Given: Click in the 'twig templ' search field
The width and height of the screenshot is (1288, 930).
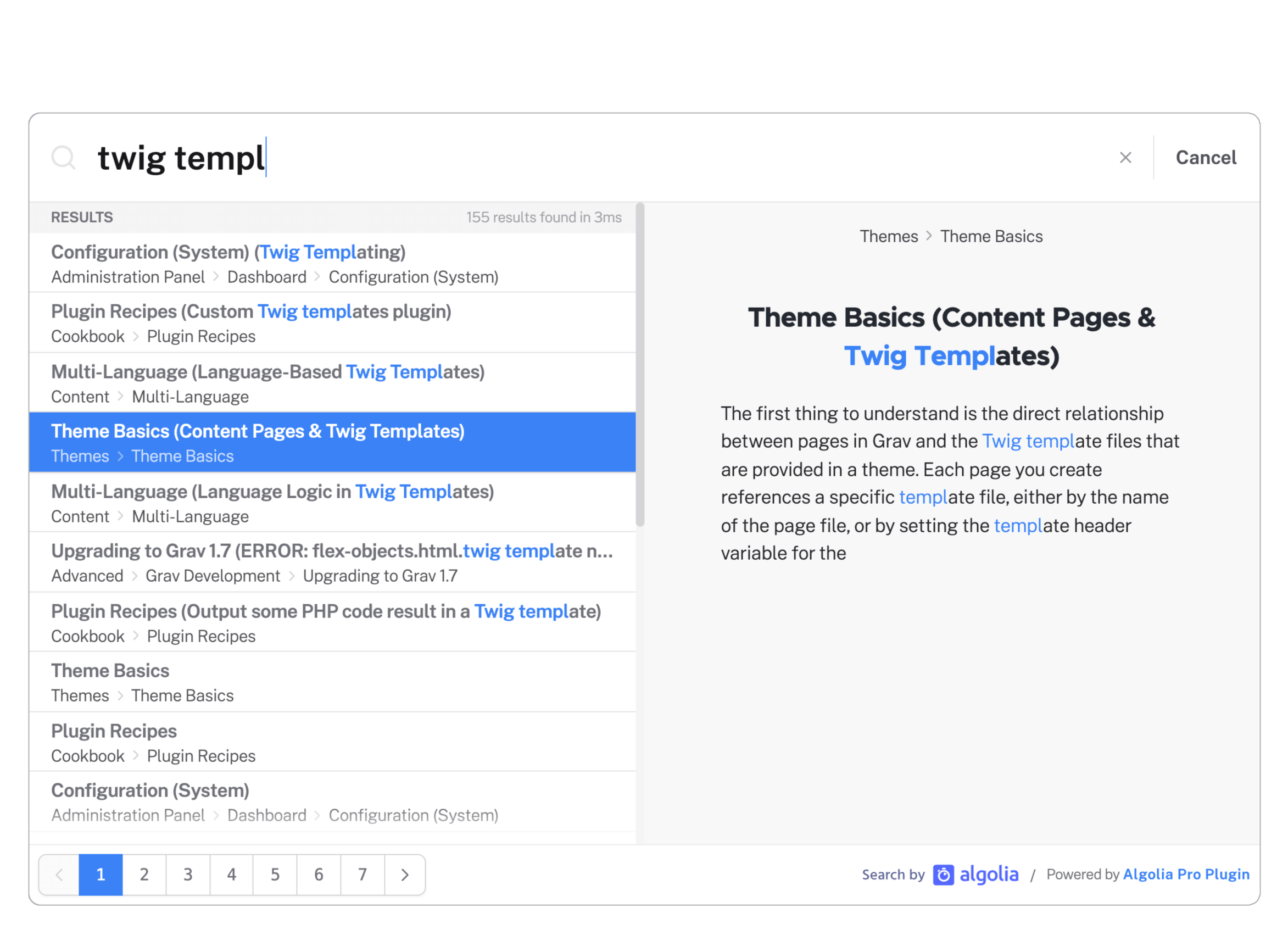Looking at the screenshot, I should [596, 157].
